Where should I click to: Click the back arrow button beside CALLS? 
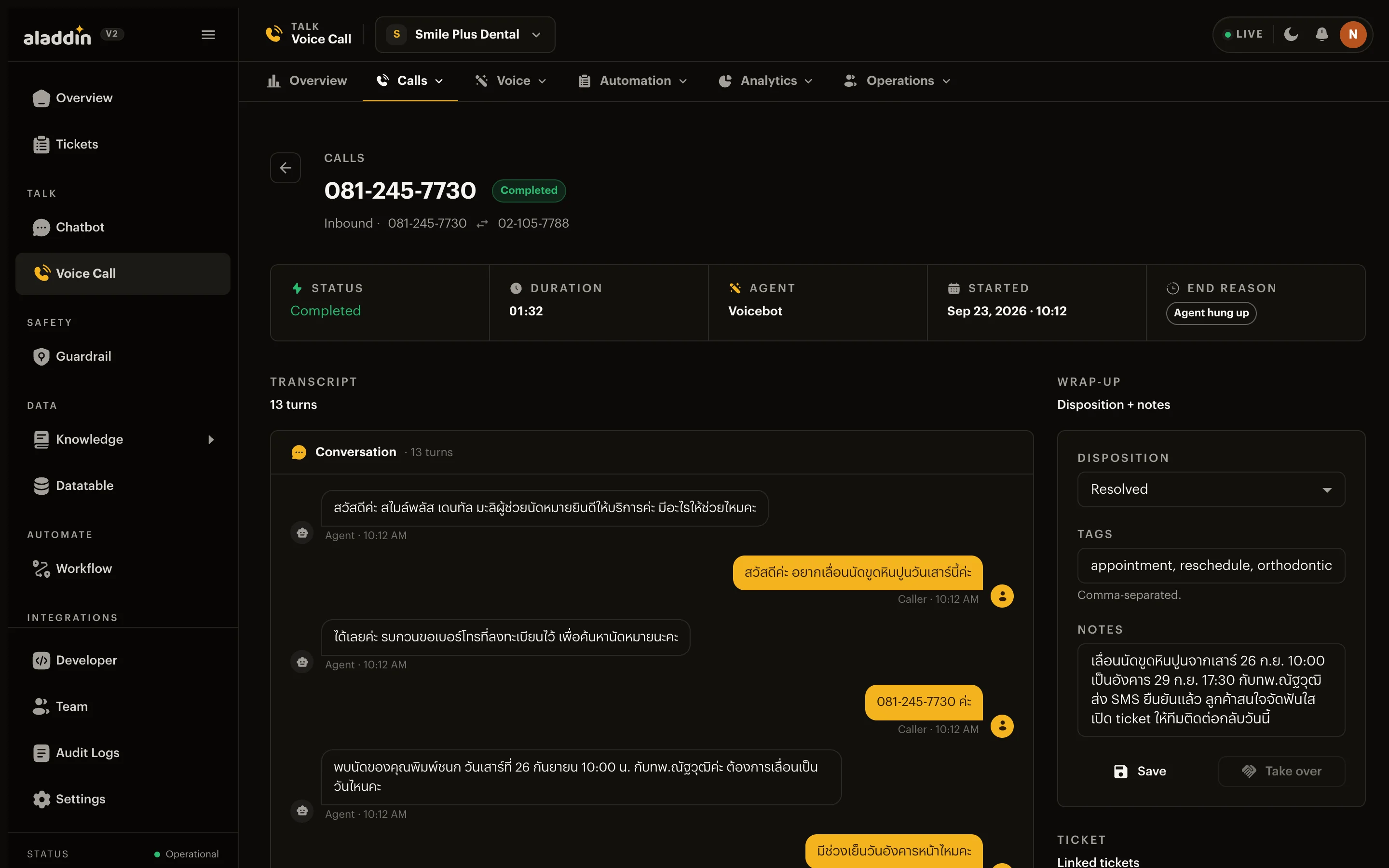tap(285, 168)
